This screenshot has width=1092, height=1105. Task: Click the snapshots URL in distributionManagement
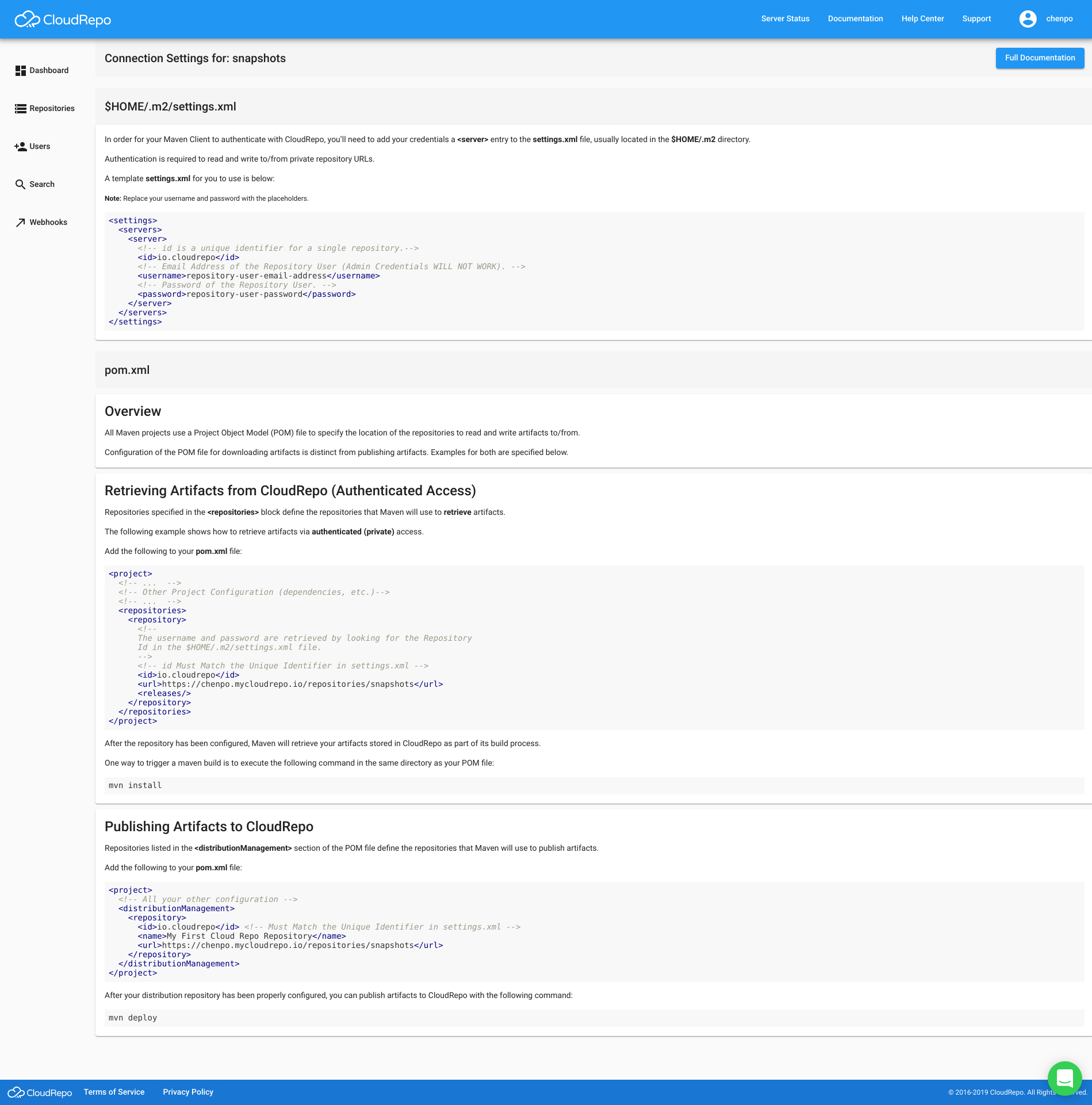(x=288, y=945)
